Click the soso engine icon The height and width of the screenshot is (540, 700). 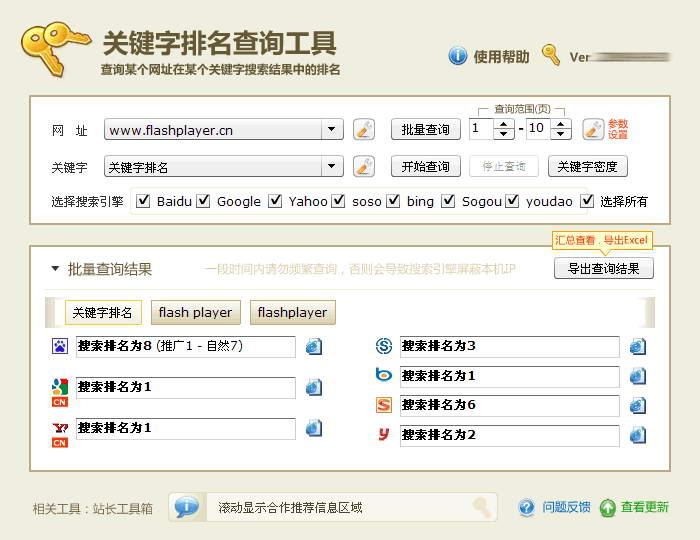[x=383, y=346]
